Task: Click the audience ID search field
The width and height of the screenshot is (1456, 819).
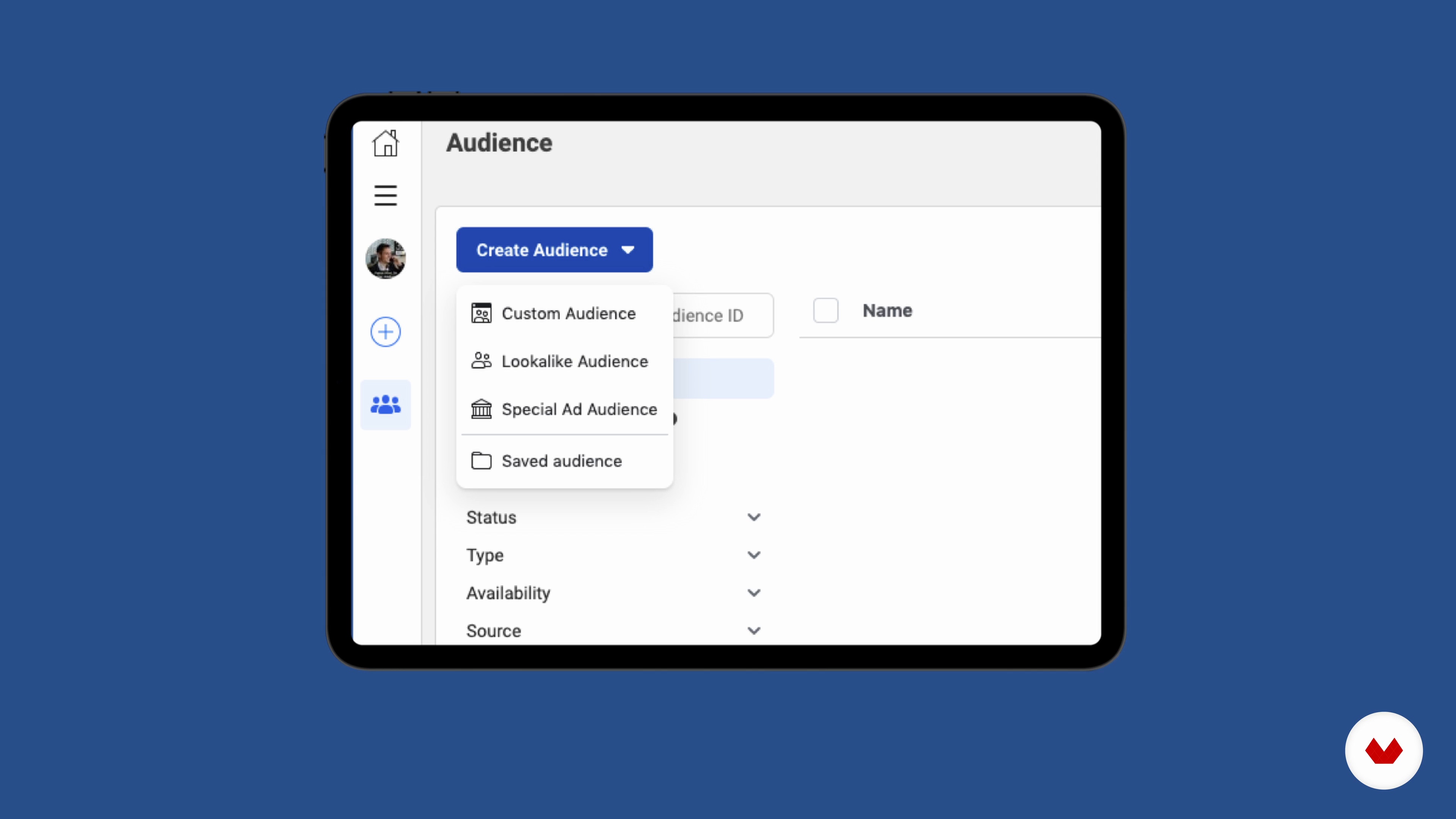Action: pos(723,315)
